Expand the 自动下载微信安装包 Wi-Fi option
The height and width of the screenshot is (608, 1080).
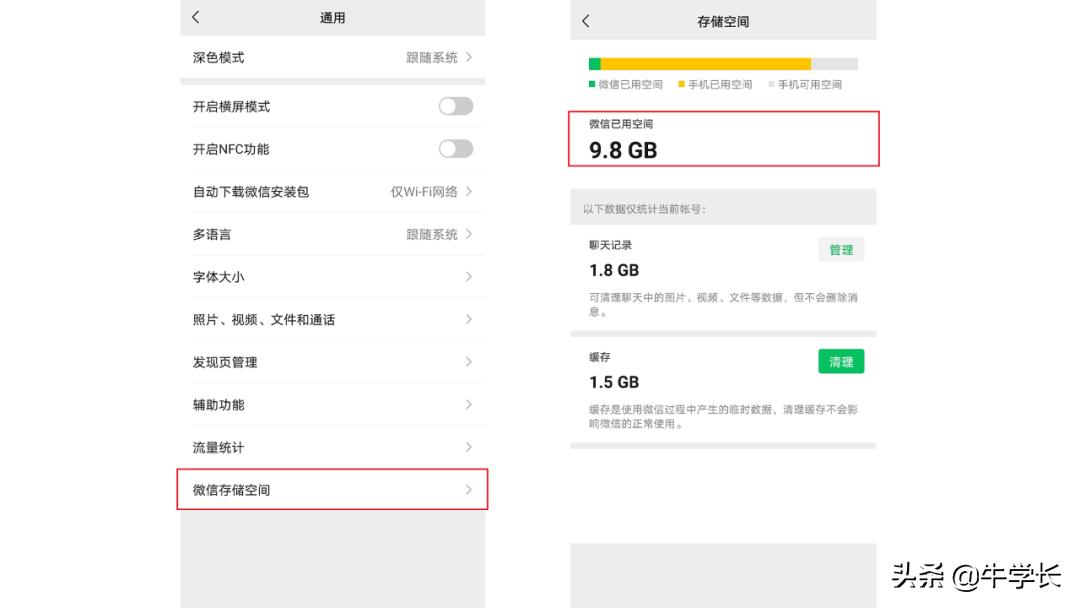pos(470,191)
